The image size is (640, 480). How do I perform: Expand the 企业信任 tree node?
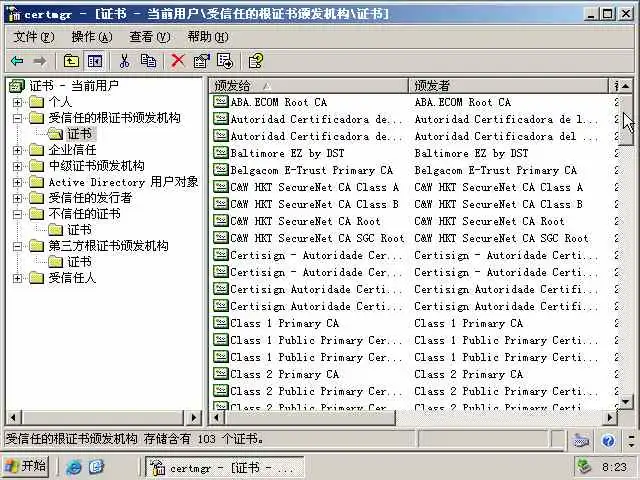click(17, 150)
